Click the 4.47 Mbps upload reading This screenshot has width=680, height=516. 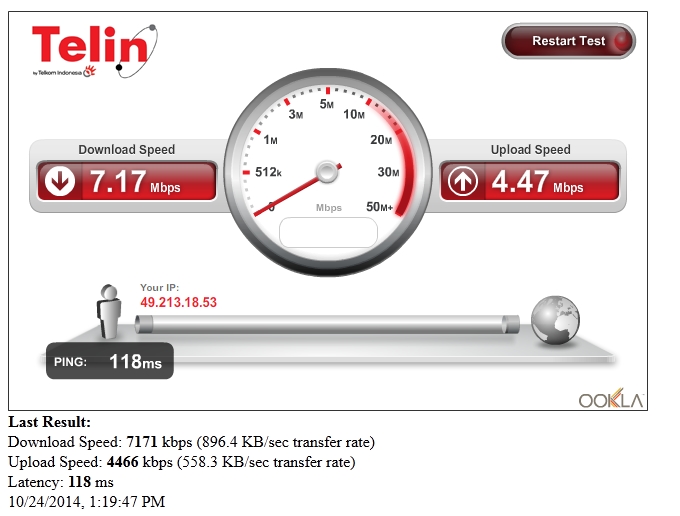click(537, 182)
